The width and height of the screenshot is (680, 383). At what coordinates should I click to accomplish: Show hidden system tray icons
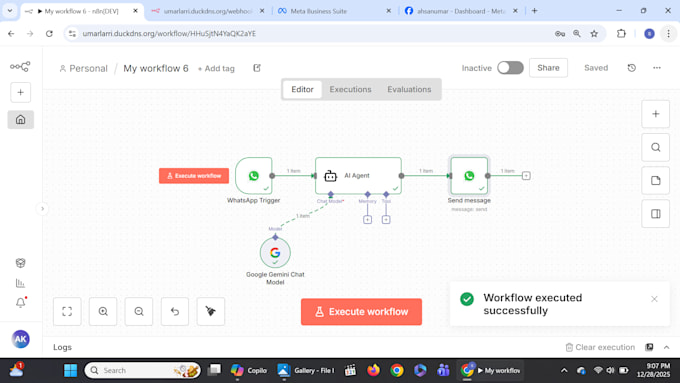point(564,370)
